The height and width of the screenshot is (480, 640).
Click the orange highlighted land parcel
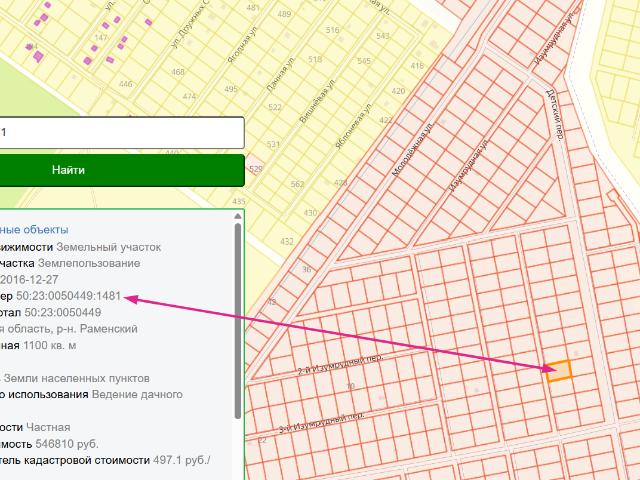(x=558, y=370)
